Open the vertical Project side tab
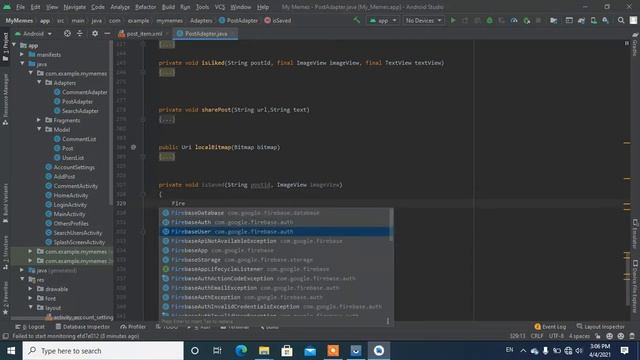Screen dimensions: 640x360 [x=5, y=47]
